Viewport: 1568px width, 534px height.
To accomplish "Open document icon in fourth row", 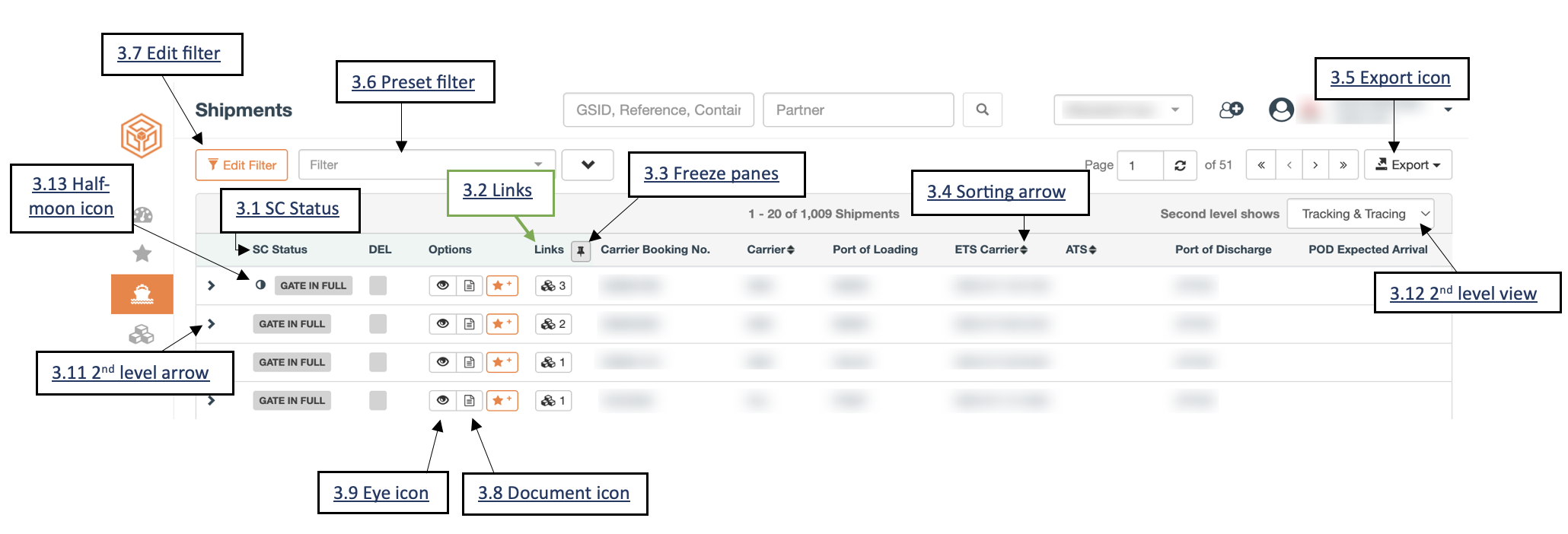I will tap(470, 400).
